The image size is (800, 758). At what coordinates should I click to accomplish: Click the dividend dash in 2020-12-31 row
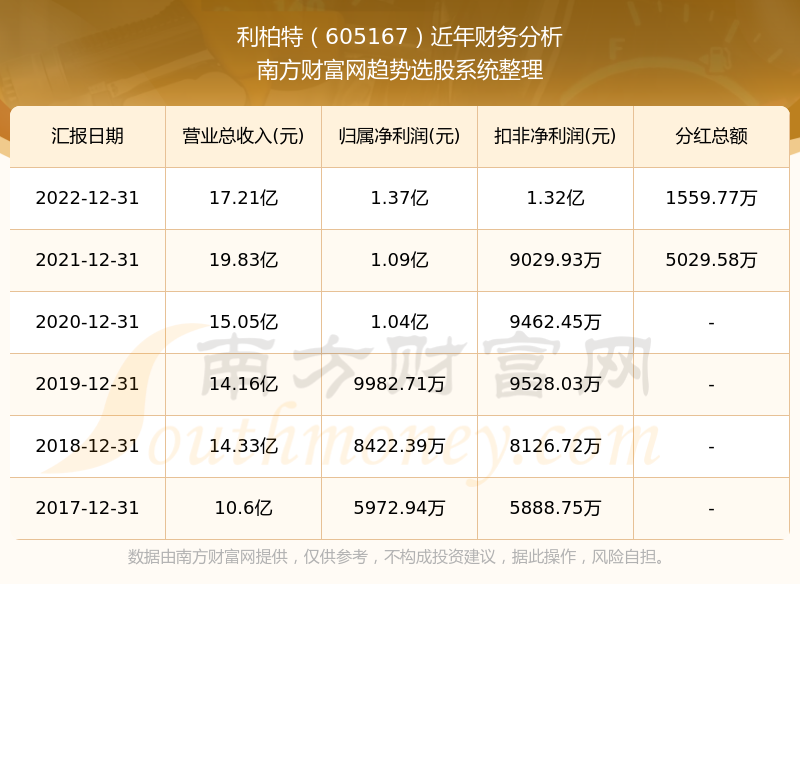tap(711, 323)
